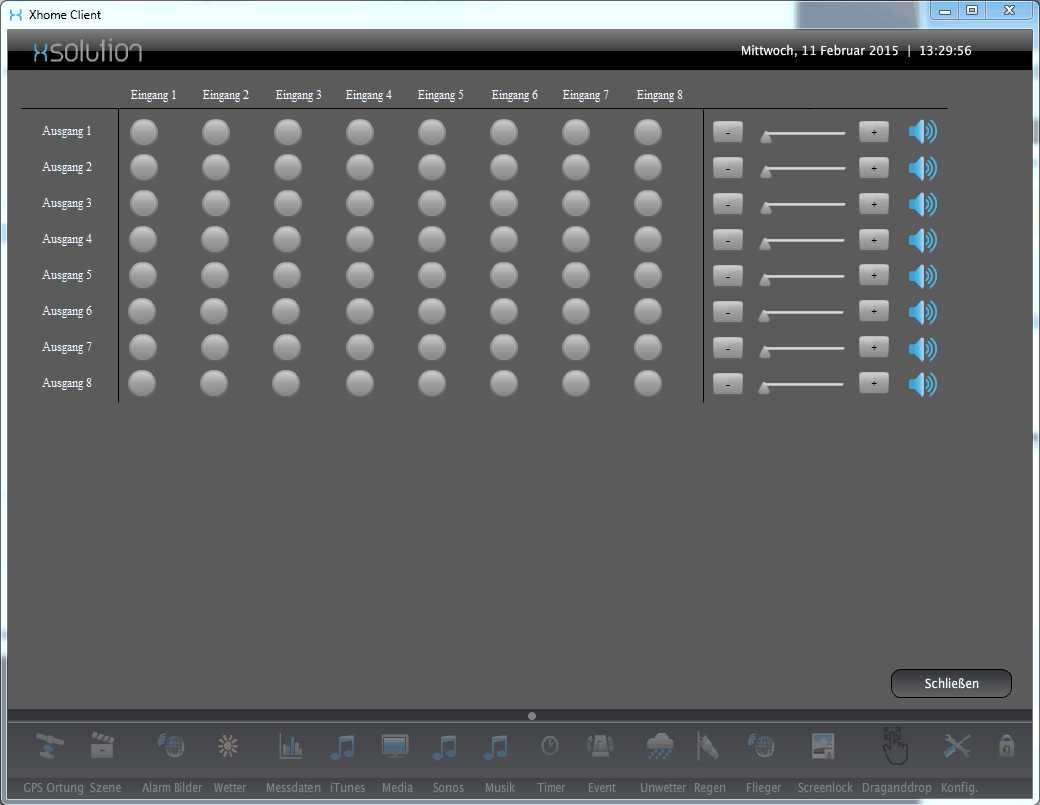1040x805 pixels.
Task: Route Eingang 4 to Ausgang 3
Action: [360, 204]
